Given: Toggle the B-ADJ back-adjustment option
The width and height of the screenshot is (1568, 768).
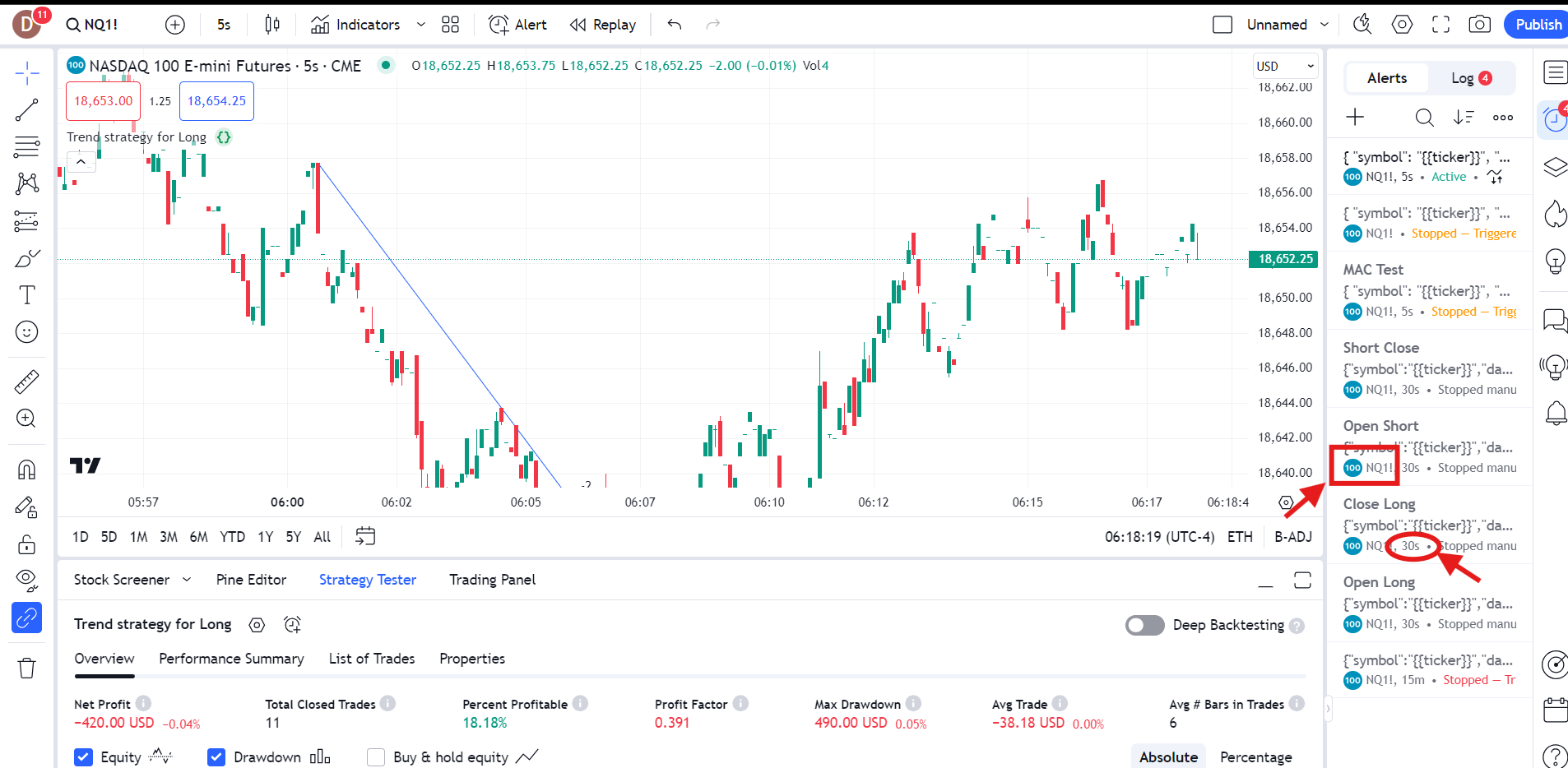Looking at the screenshot, I should pyautogui.click(x=1293, y=537).
